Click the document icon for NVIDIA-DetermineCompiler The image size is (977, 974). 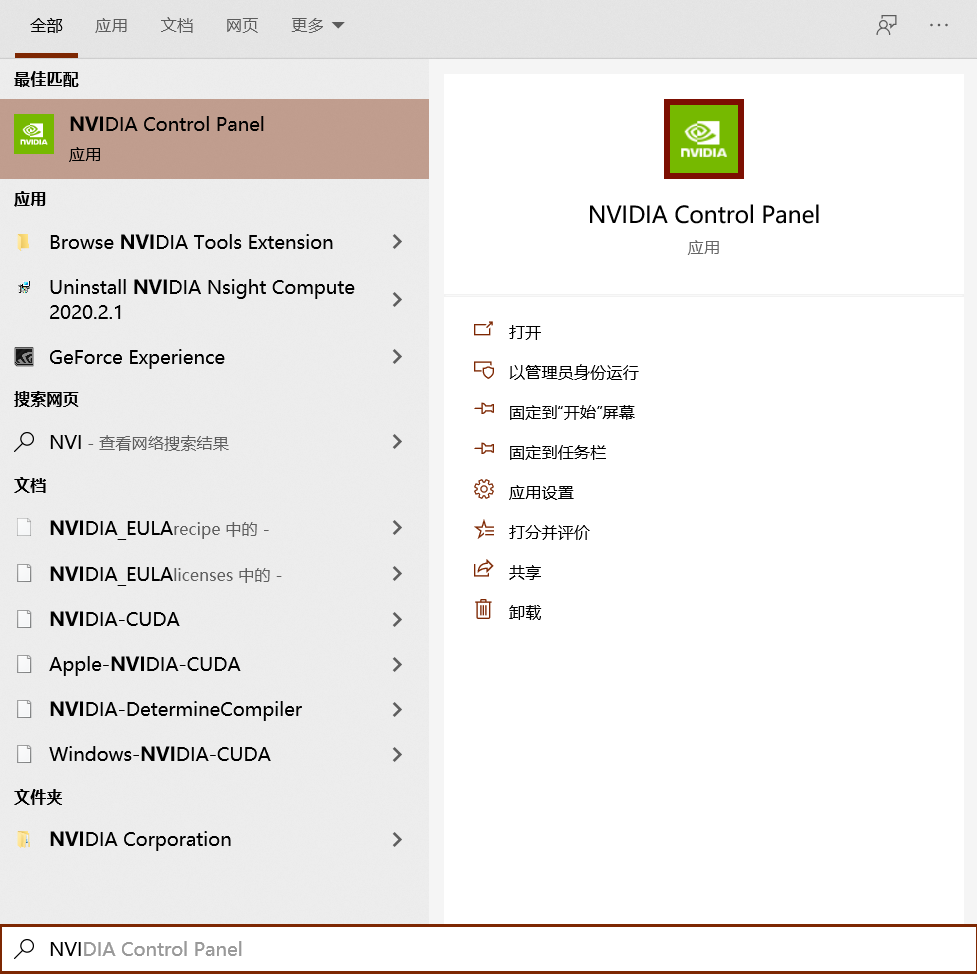(x=24, y=709)
